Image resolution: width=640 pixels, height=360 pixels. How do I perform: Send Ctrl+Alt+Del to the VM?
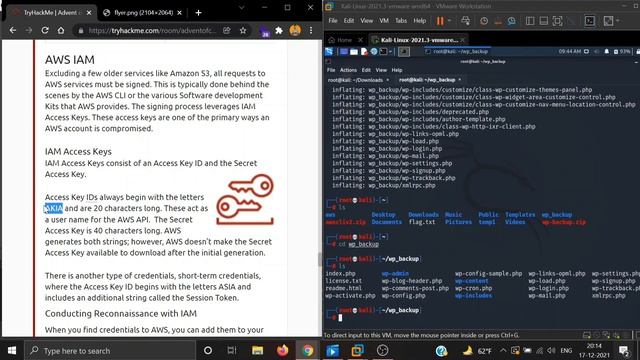coord(465,21)
